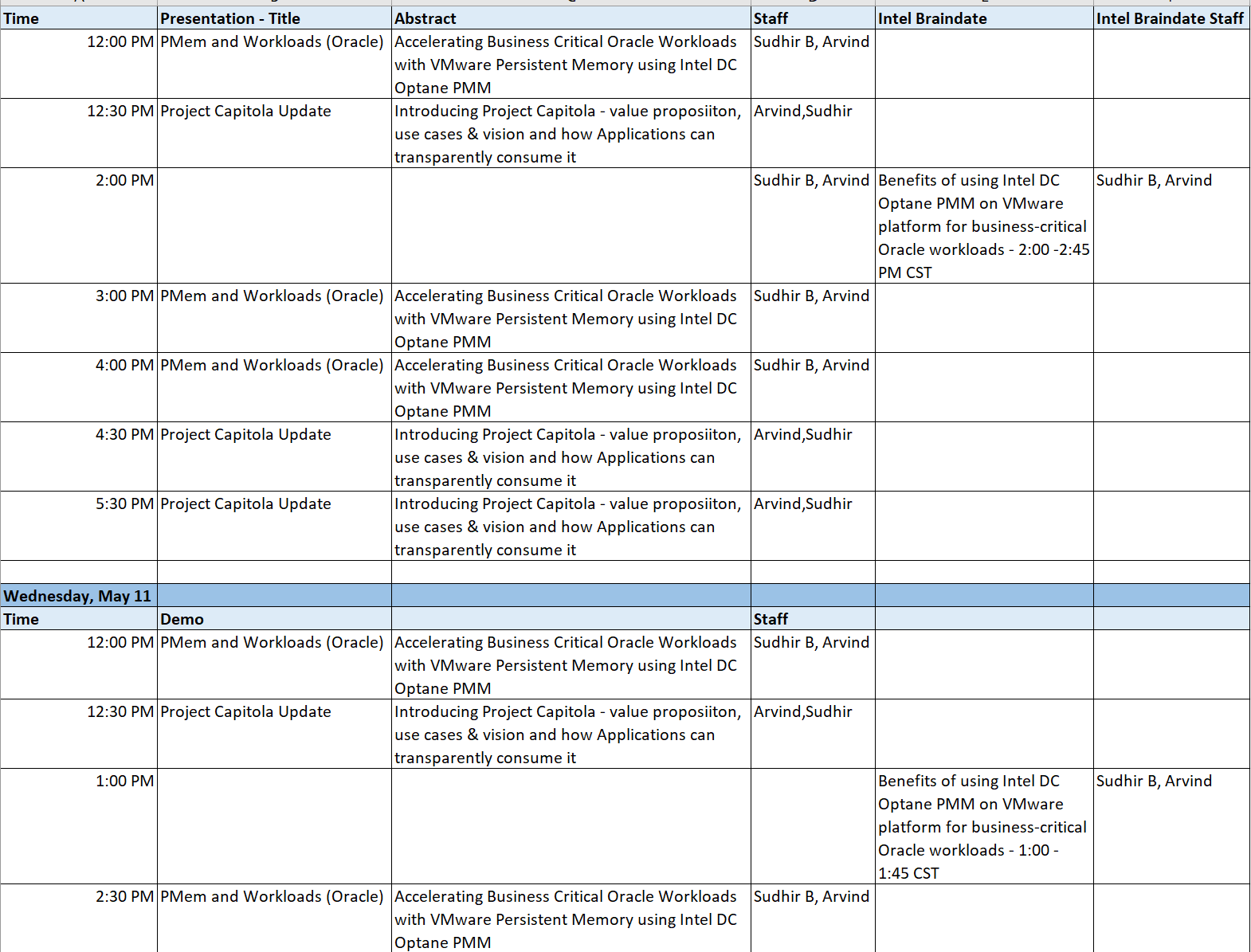1251x952 pixels.
Task: Click the 'Time' header beside 'Presentation - Title'
Action: click(79, 18)
